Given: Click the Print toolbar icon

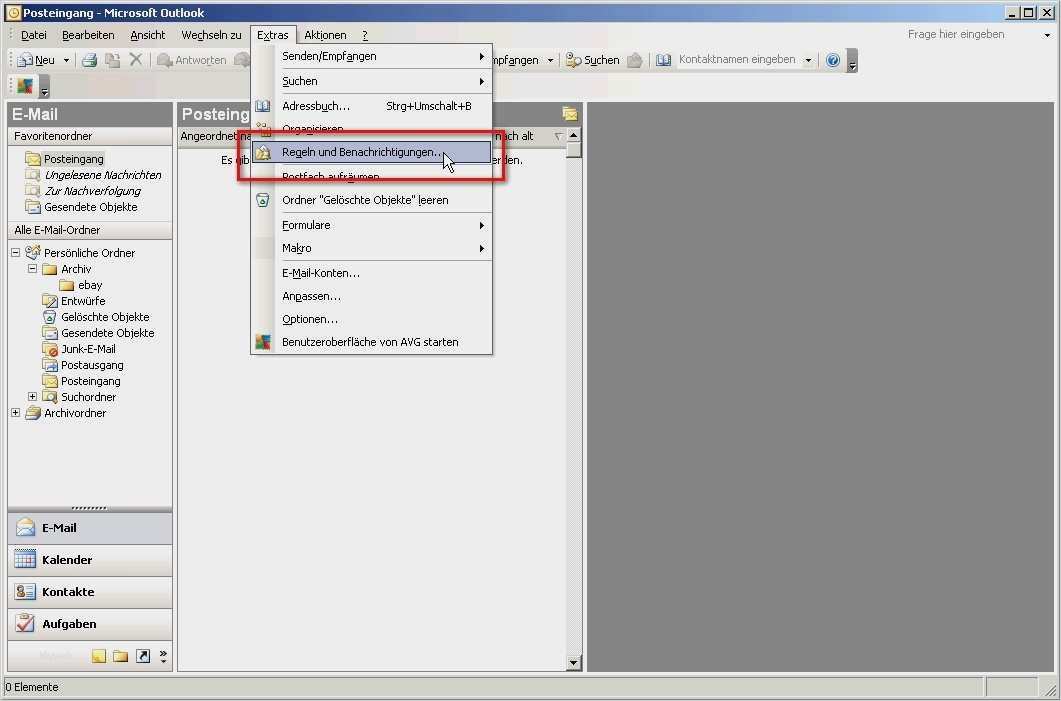Looking at the screenshot, I should [89, 60].
